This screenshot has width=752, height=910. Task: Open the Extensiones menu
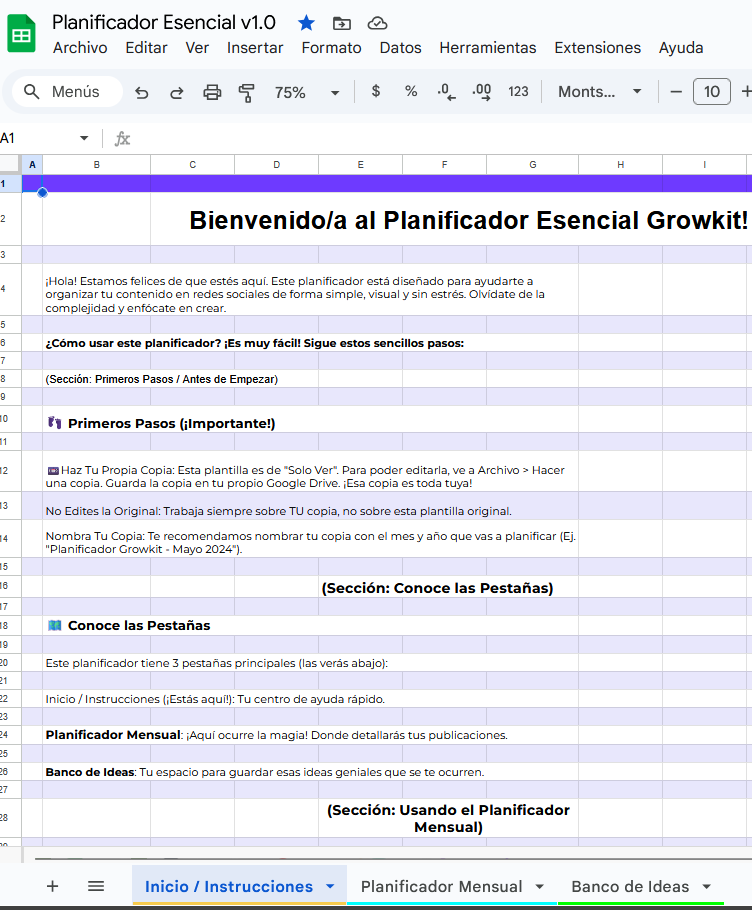pyautogui.click(x=597, y=48)
